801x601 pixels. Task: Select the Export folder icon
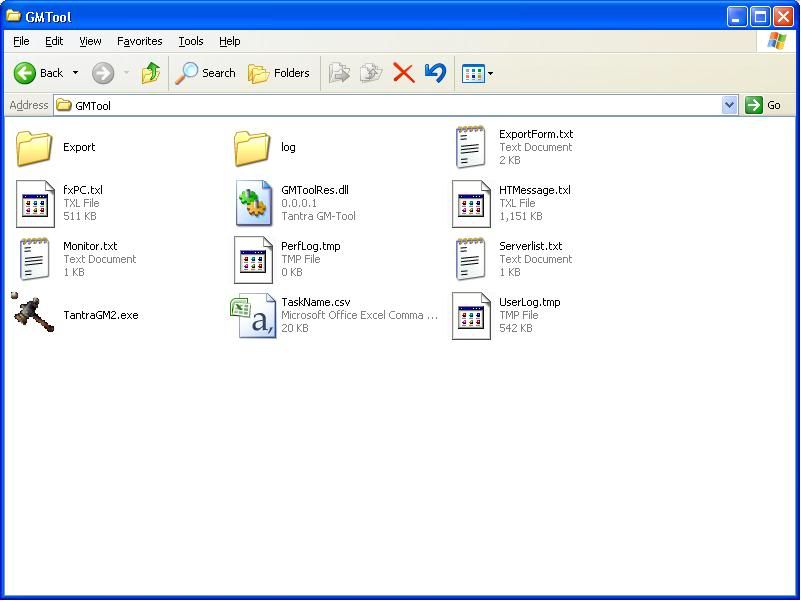34,147
